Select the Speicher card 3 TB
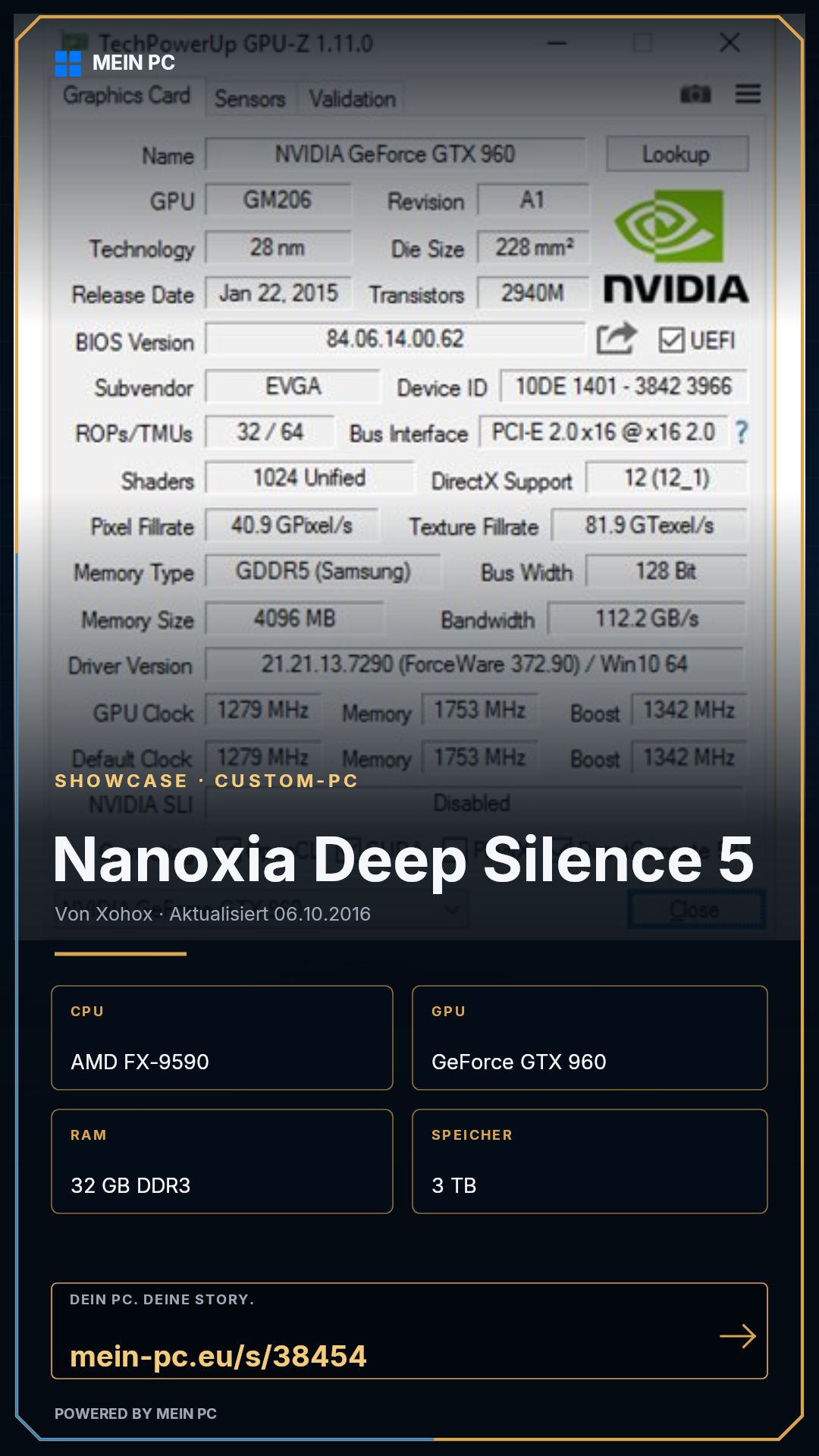819x1456 pixels. coord(590,1161)
